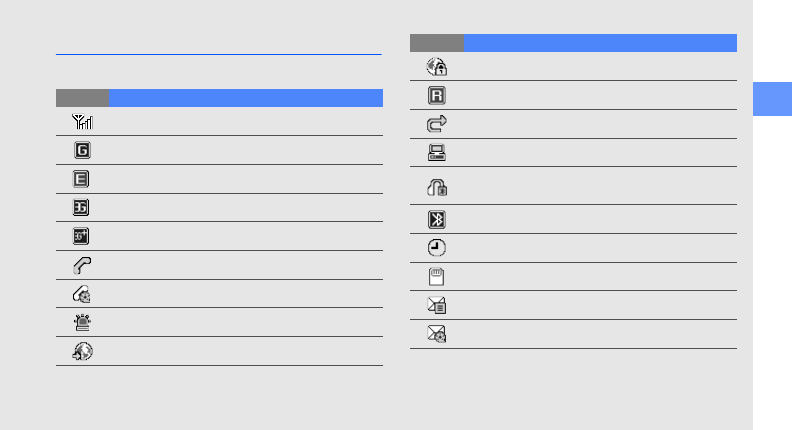The image size is (792, 430).
Task: Click the roaming 'R' icon
Action: pyautogui.click(x=437, y=96)
